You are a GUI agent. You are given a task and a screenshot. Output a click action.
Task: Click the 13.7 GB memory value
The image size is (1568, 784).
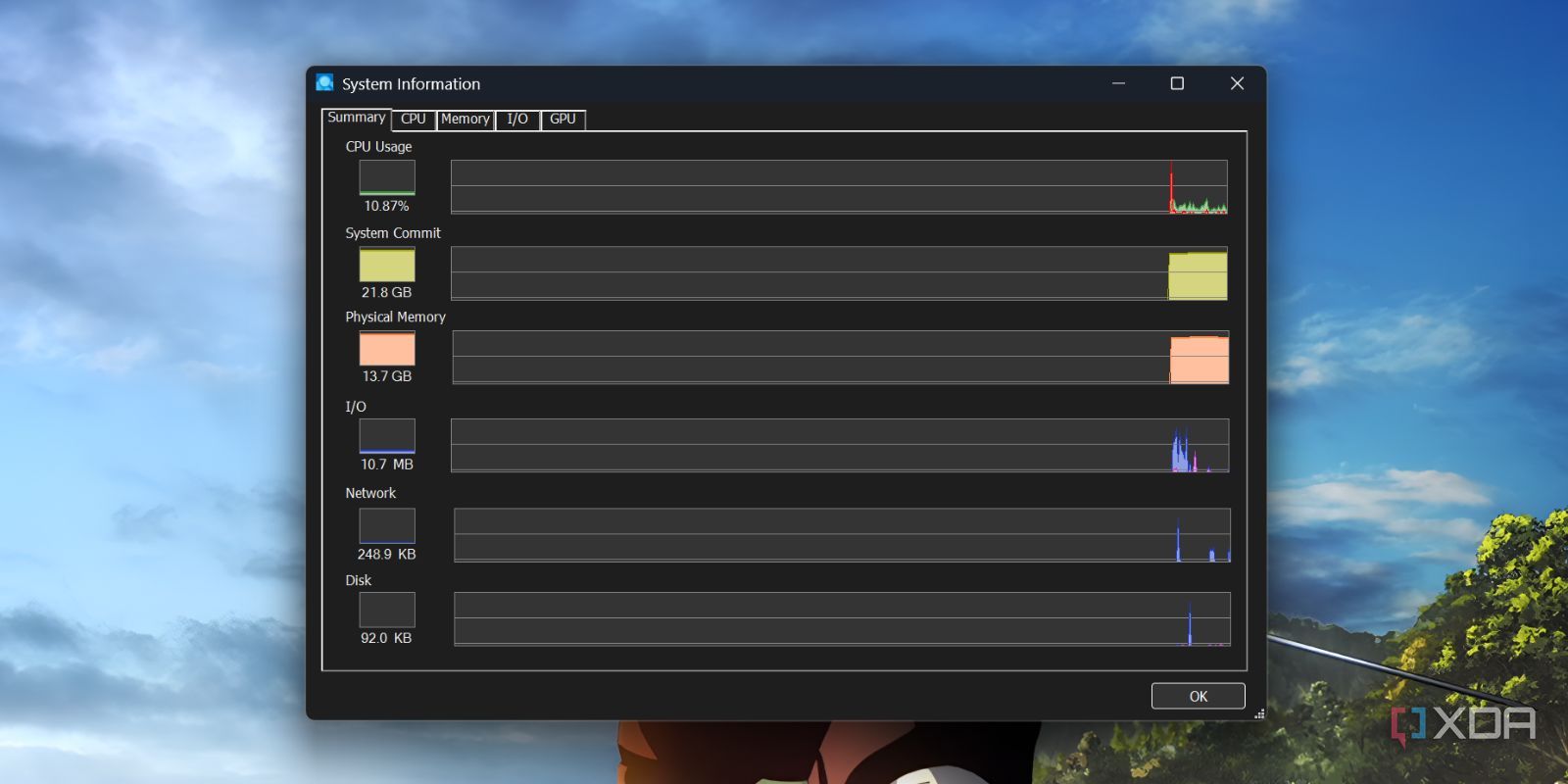tap(387, 376)
